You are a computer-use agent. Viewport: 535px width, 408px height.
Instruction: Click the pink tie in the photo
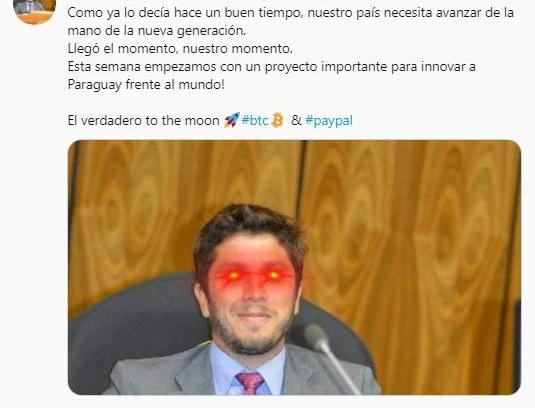250,383
